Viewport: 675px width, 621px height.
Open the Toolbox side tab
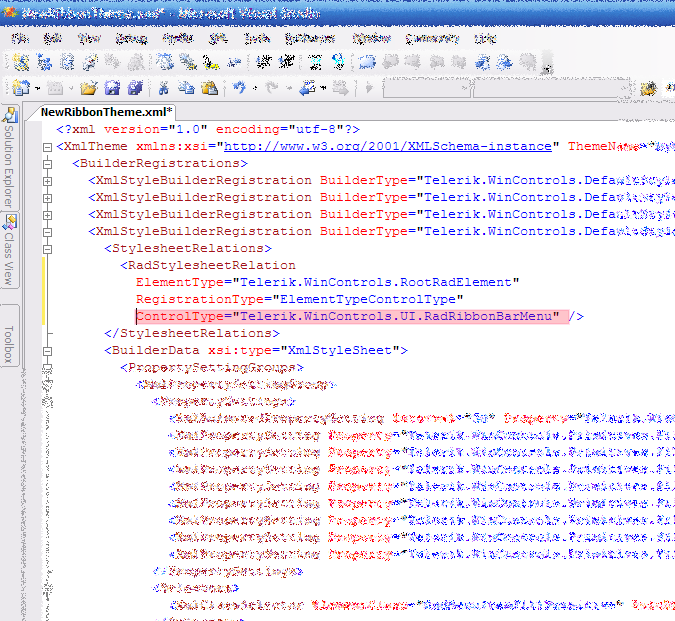point(9,336)
